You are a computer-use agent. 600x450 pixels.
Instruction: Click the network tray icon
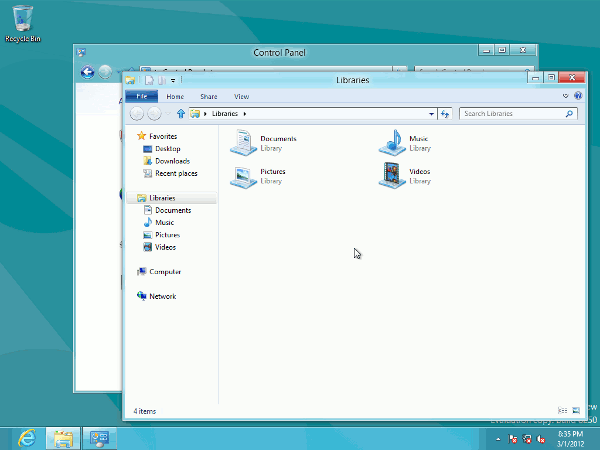pyautogui.click(x=527, y=439)
